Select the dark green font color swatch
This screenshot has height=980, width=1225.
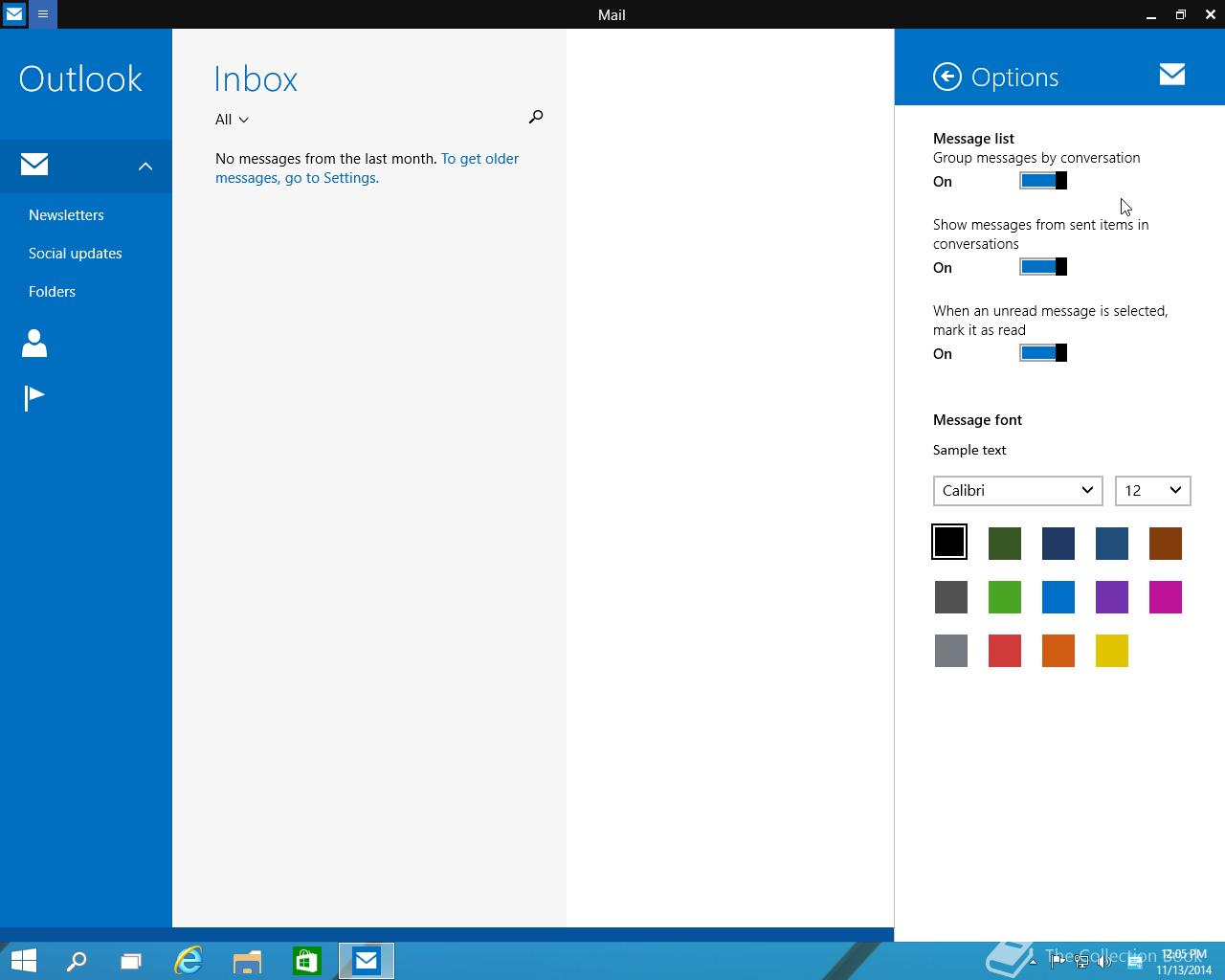click(x=1005, y=544)
